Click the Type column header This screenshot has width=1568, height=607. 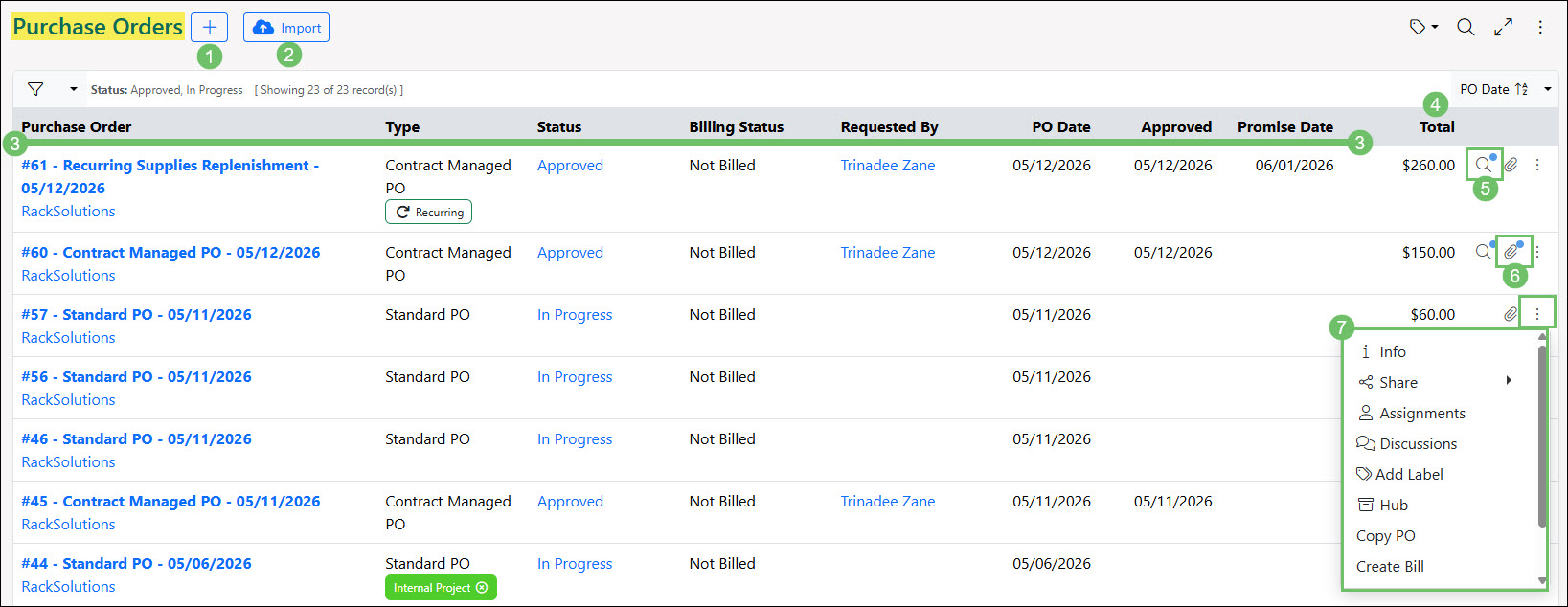point(402,126)
